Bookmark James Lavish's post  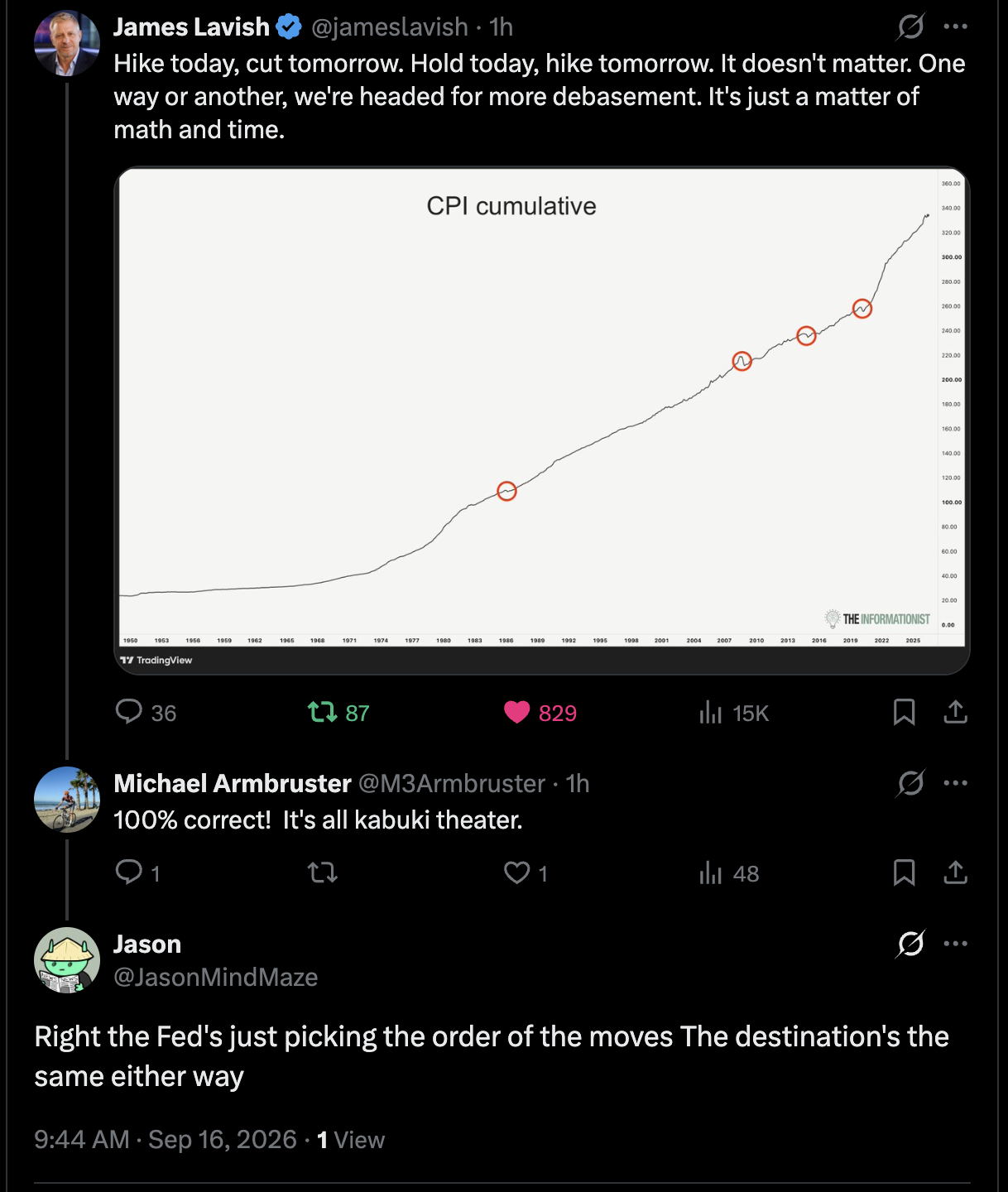tap(904, 712)
